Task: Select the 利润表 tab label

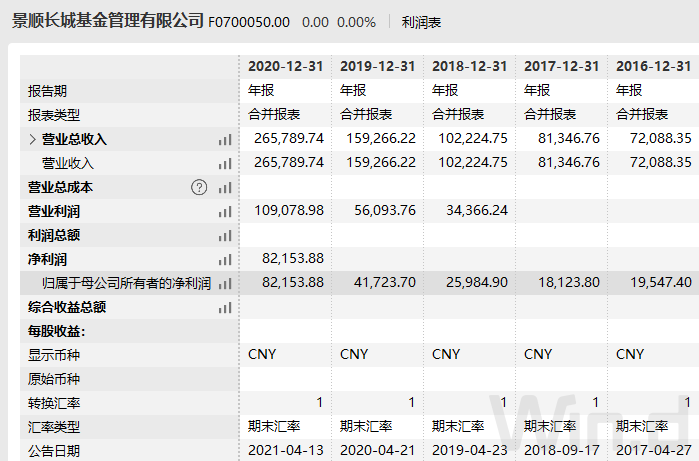Action: click(421, 22)
